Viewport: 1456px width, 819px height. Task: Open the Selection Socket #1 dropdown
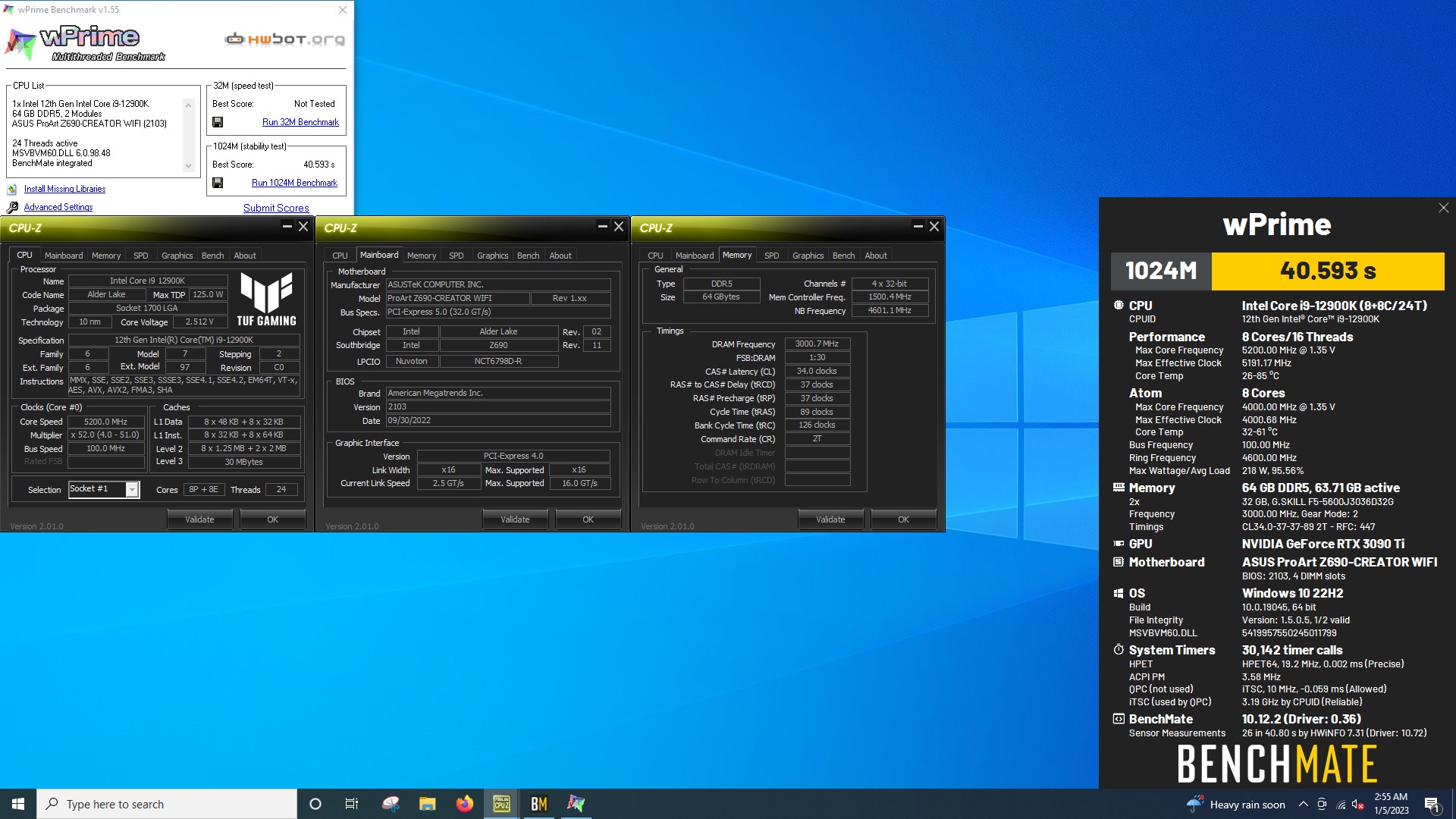pyautogui.click(x=132, y=490)
